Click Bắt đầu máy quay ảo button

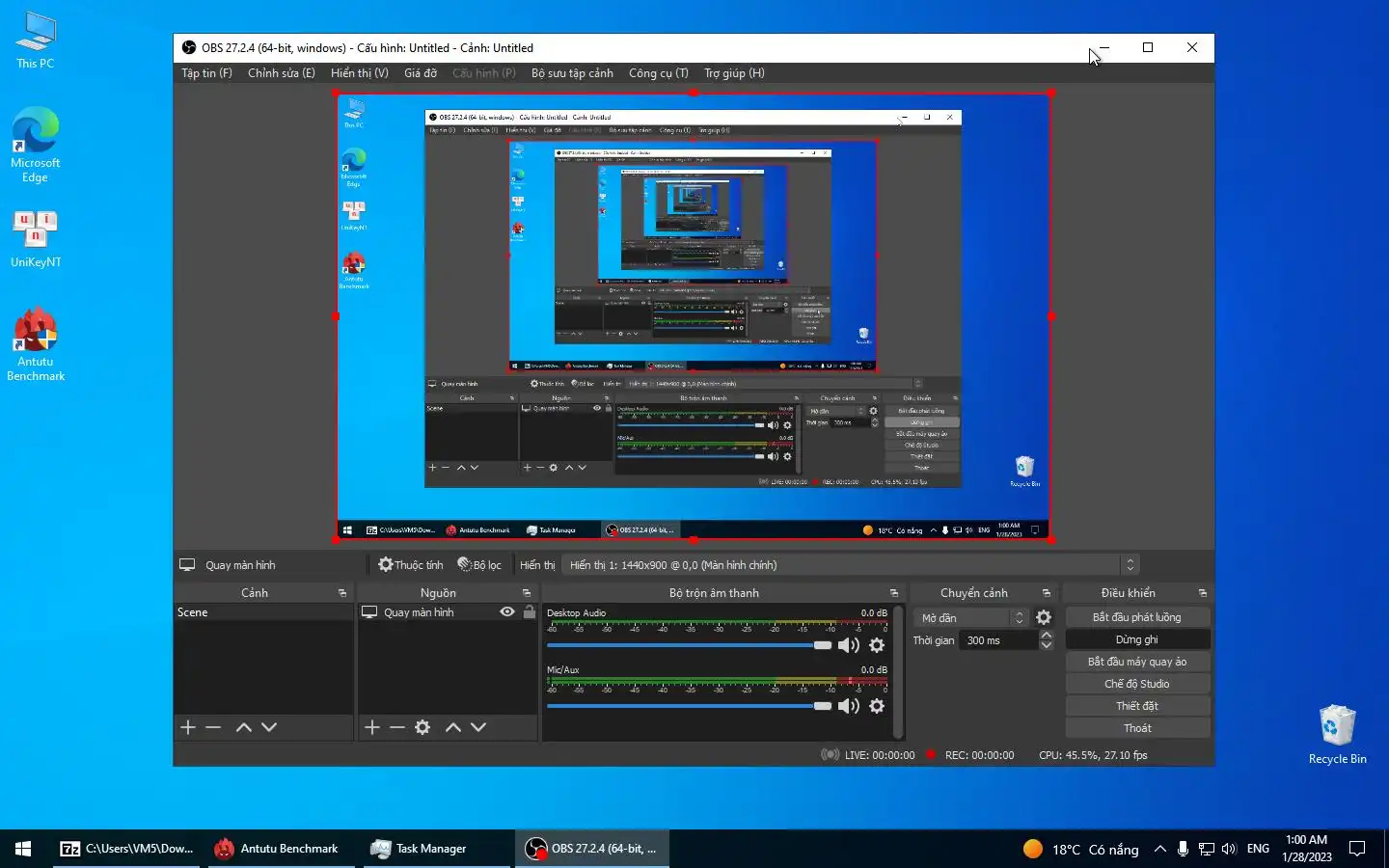coord(1137,662)
